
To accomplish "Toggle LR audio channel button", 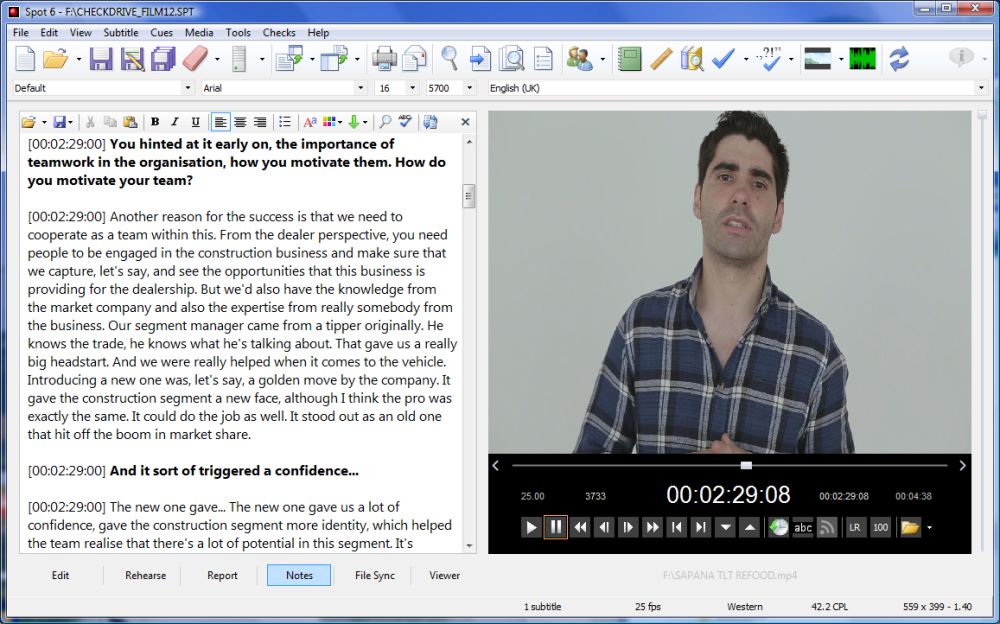I will (854, 528).
